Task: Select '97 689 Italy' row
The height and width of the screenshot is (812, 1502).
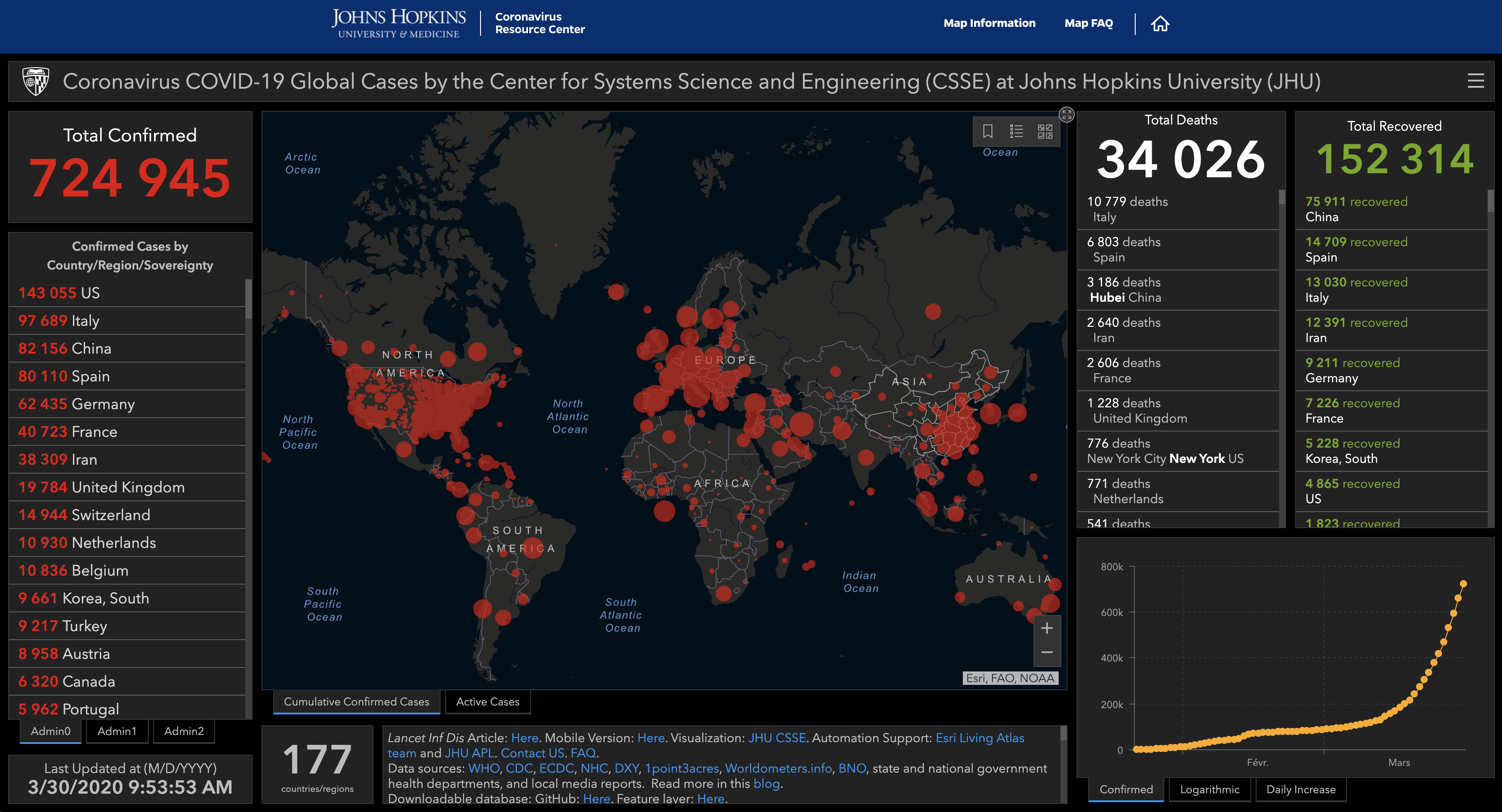Action: 127,321
